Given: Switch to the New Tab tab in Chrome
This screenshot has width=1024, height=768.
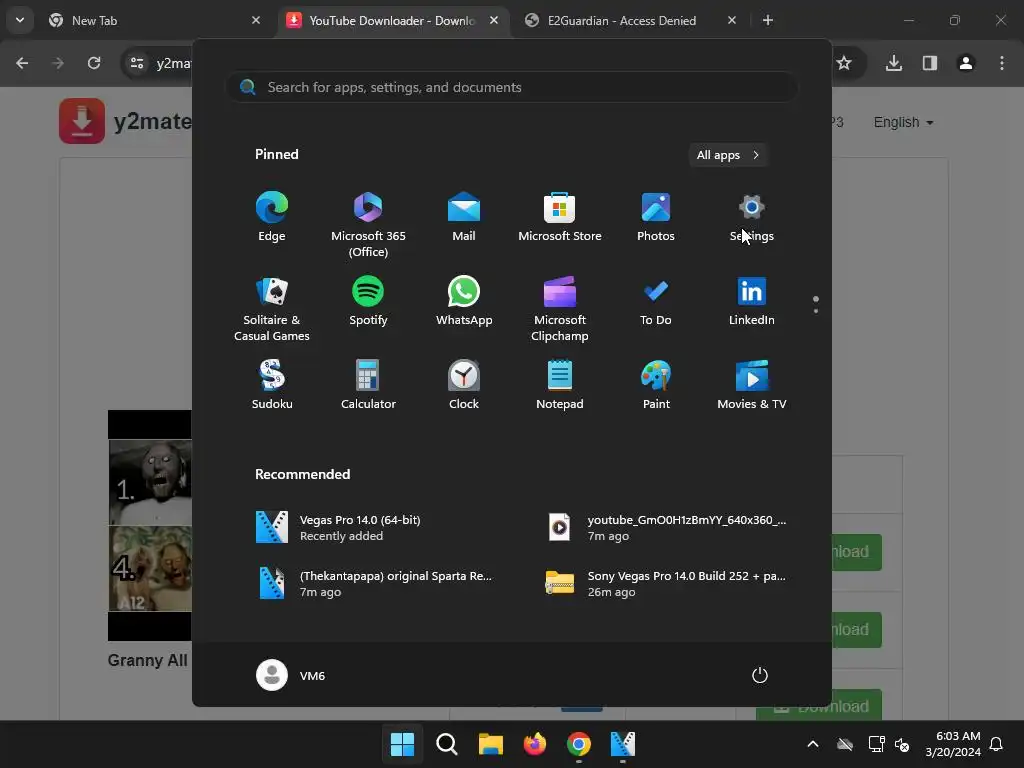Looking at the screenshot, I should point(153,20).
